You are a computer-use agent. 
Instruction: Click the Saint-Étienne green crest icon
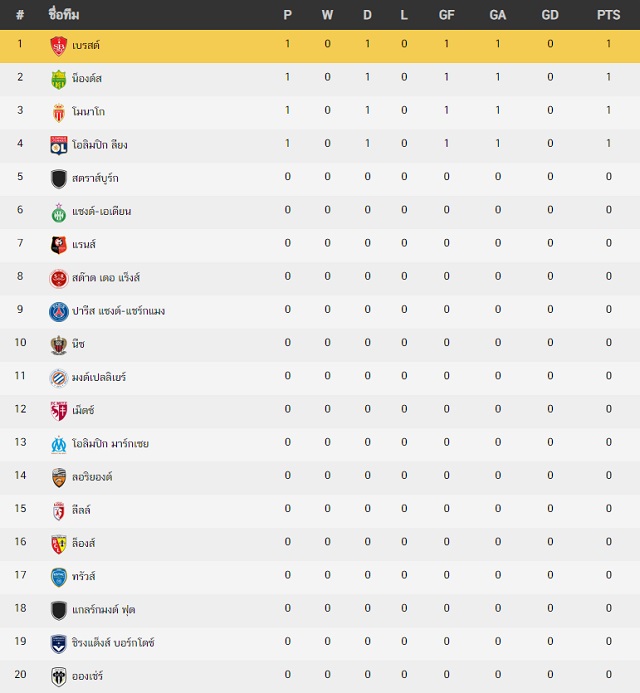(58, 212)
